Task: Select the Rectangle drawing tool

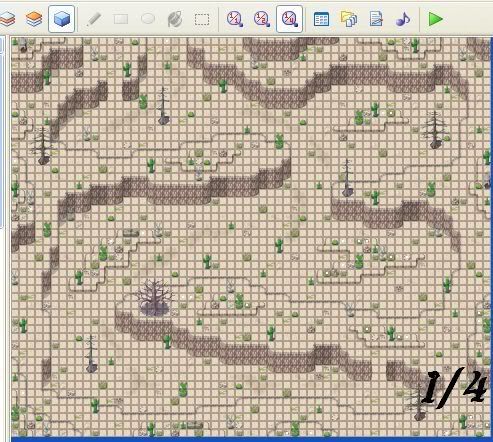Action: pyautogui.click(x=121, y=19)
